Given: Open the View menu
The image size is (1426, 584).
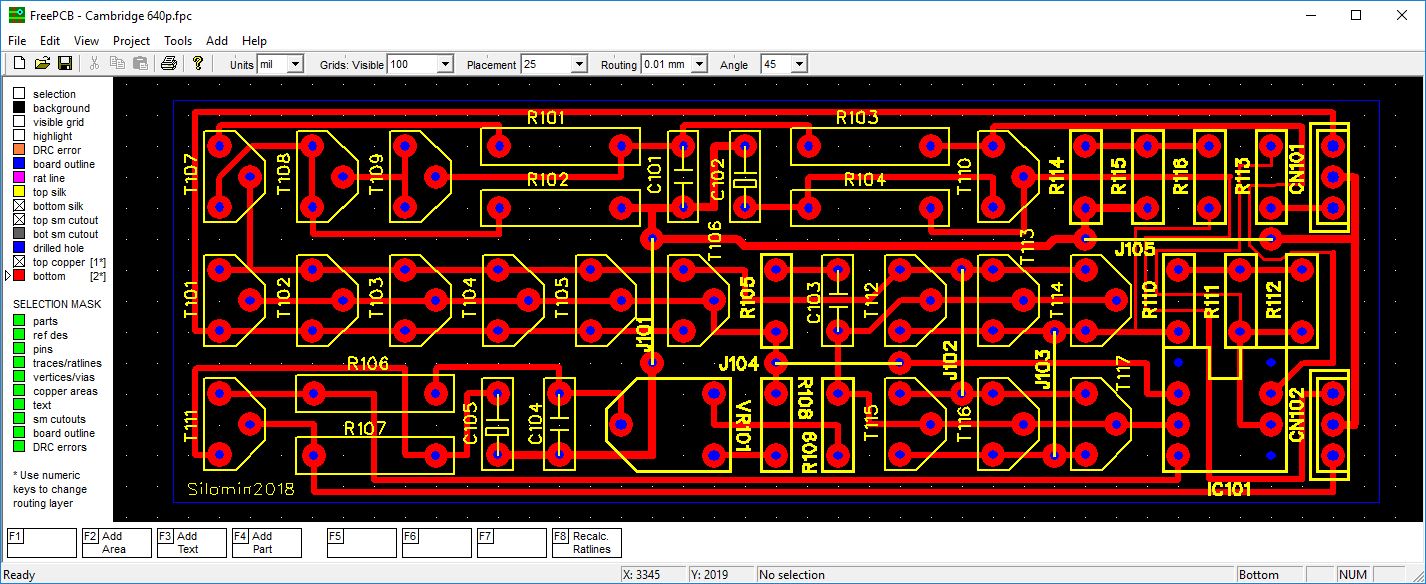Looking at the screenshot, I should (86, 41).
